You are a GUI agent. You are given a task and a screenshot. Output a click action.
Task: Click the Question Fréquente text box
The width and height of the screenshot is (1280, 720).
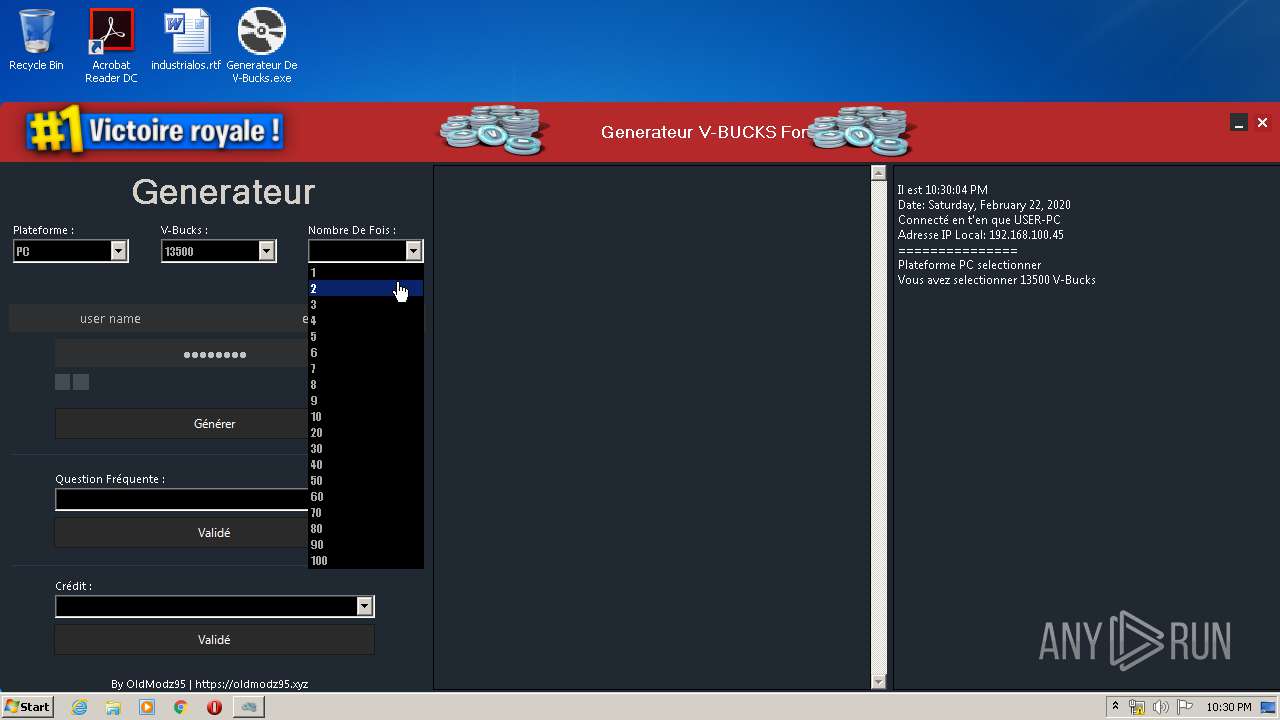point(182,499)
